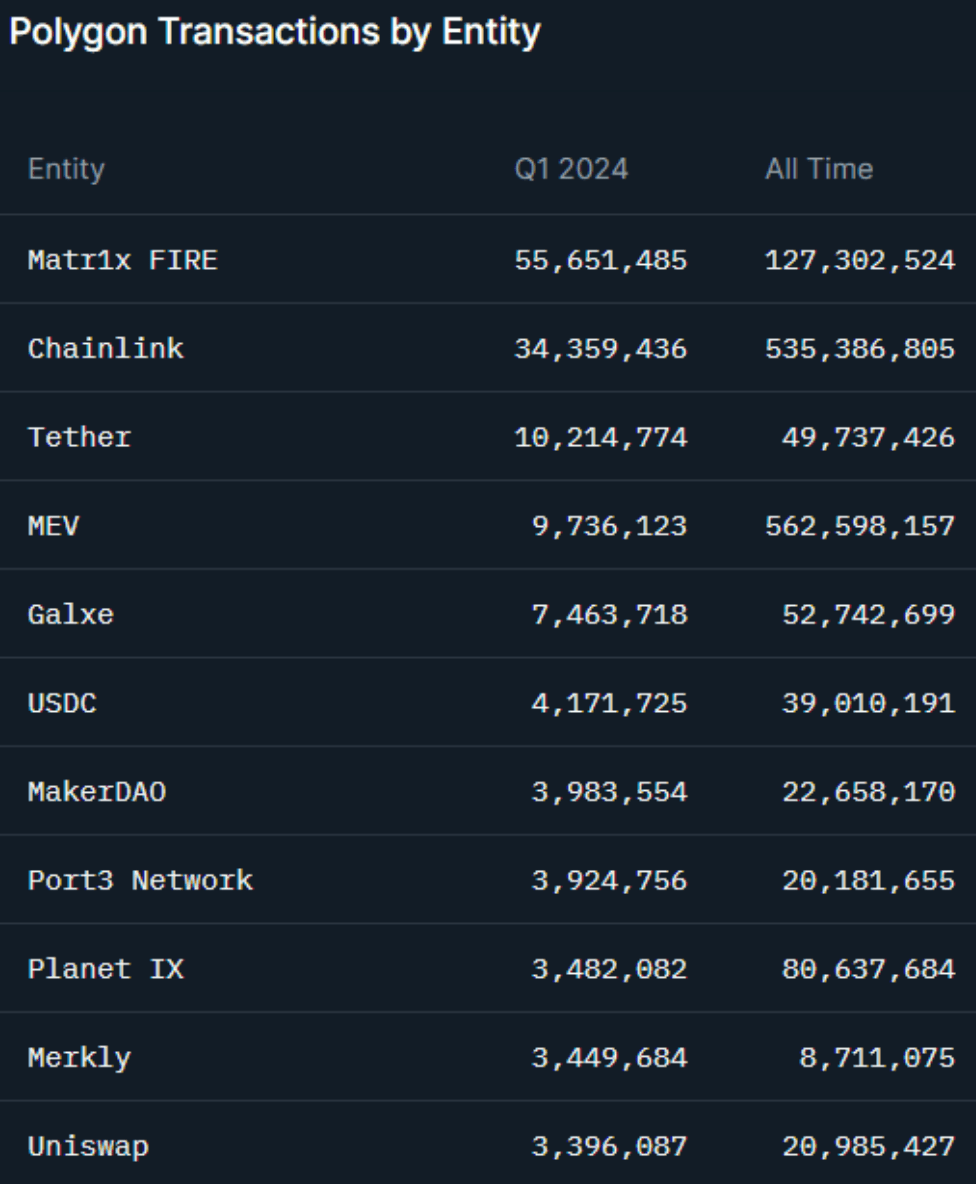Open the Uniswap entity entry
The height and width of the screenshot is (1184, 976).
pyautogui.click(x=88, y=1146)
